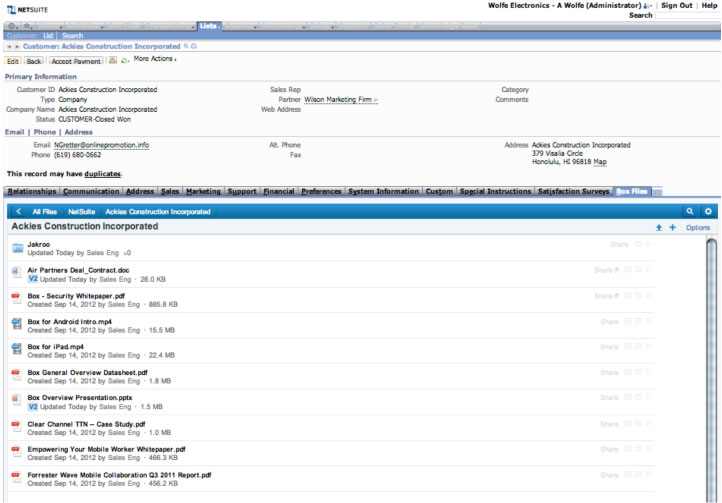Click NetSuite breadcrumb in Box
The height and width of the screenshot is (503, 722).
(82, 211)
